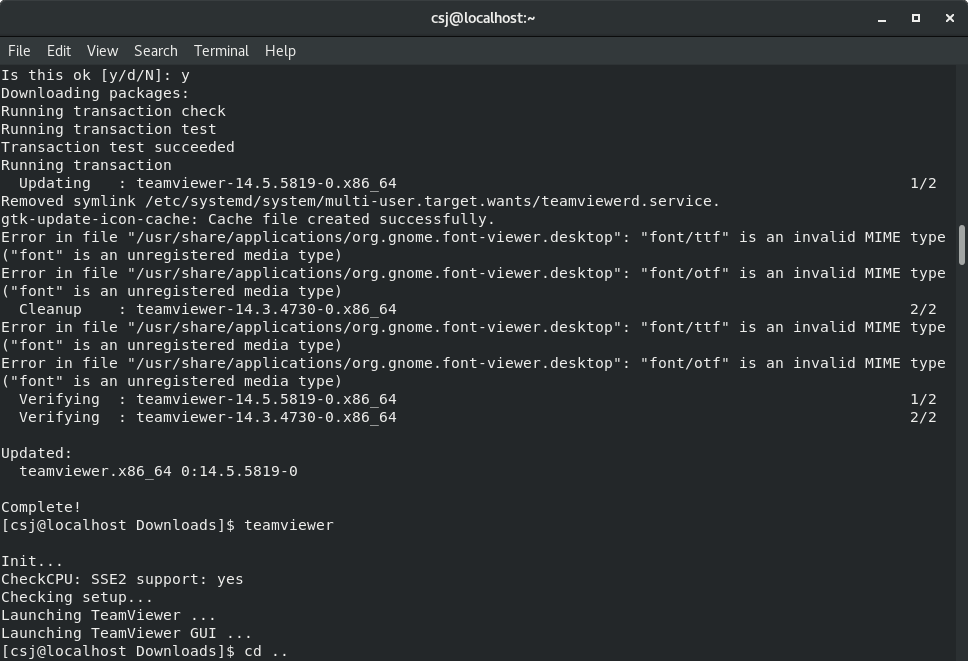Open the Edit menu
Screen dimensions: 968x661
pos(59,51)
